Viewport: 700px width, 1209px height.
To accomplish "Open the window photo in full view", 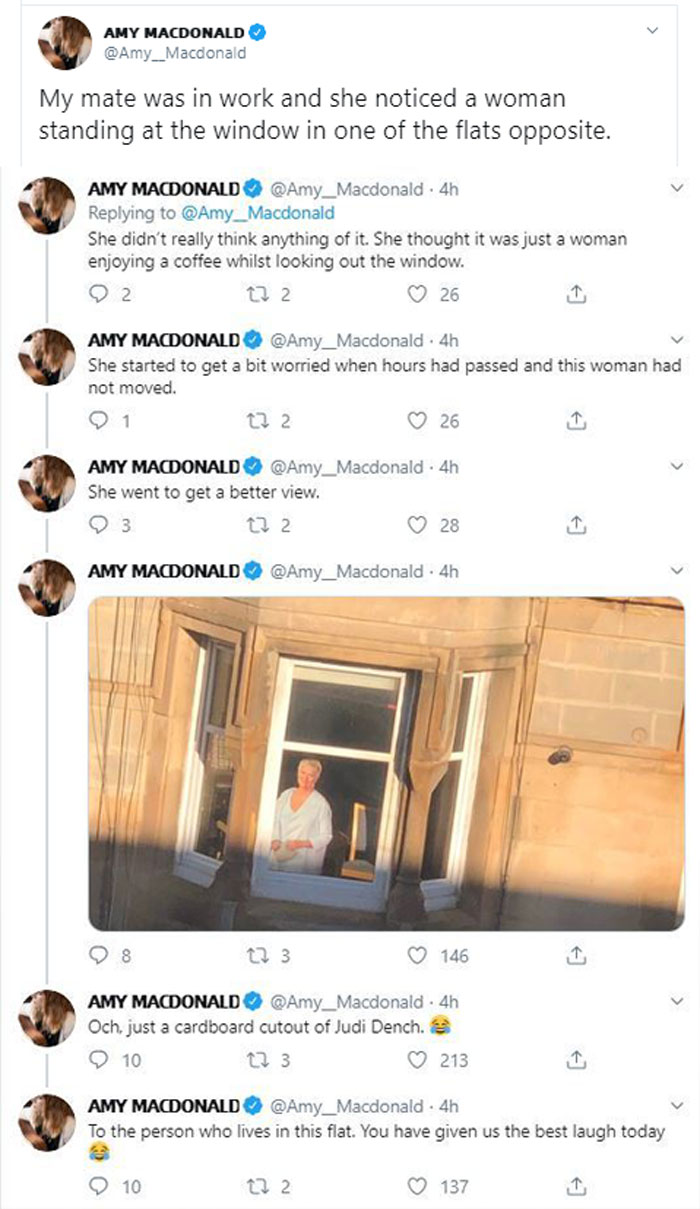I will pyautogui.click(x=386, y=763).
